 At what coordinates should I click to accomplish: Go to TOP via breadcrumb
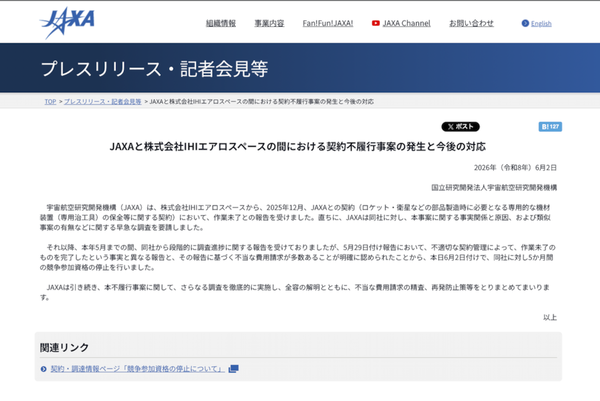[x=50, y=102]
